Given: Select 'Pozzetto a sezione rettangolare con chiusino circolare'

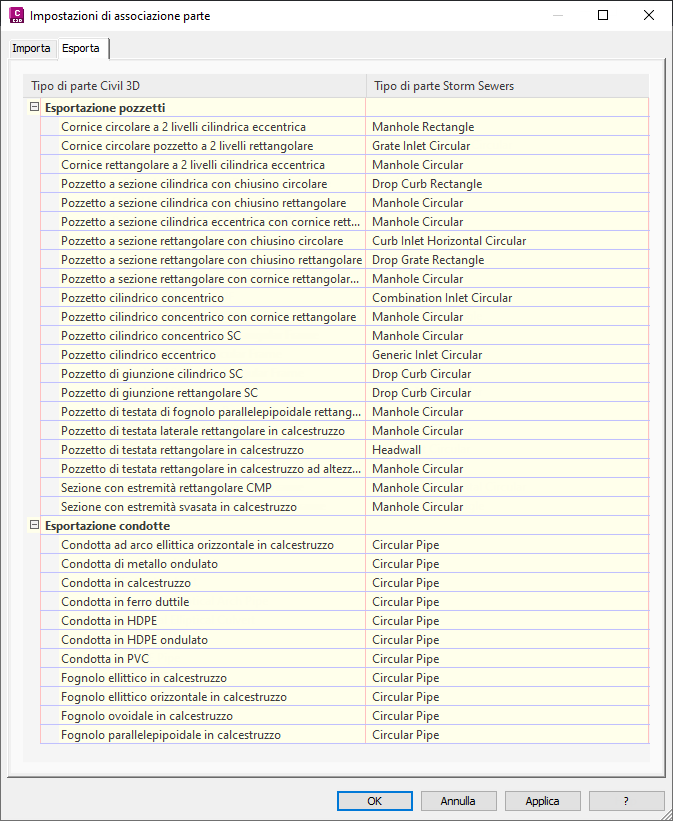Looking at the screenshot, I should click(x=203, y=241).
